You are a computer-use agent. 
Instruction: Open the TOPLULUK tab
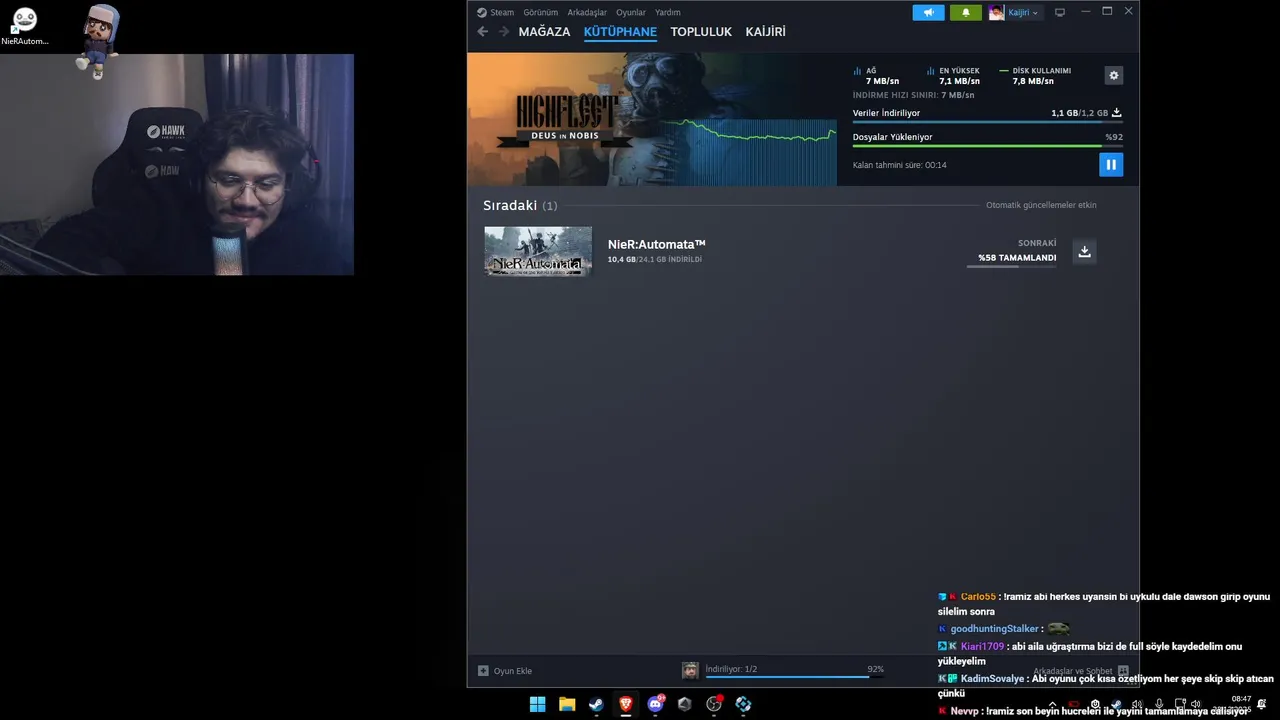pos(701,32)
